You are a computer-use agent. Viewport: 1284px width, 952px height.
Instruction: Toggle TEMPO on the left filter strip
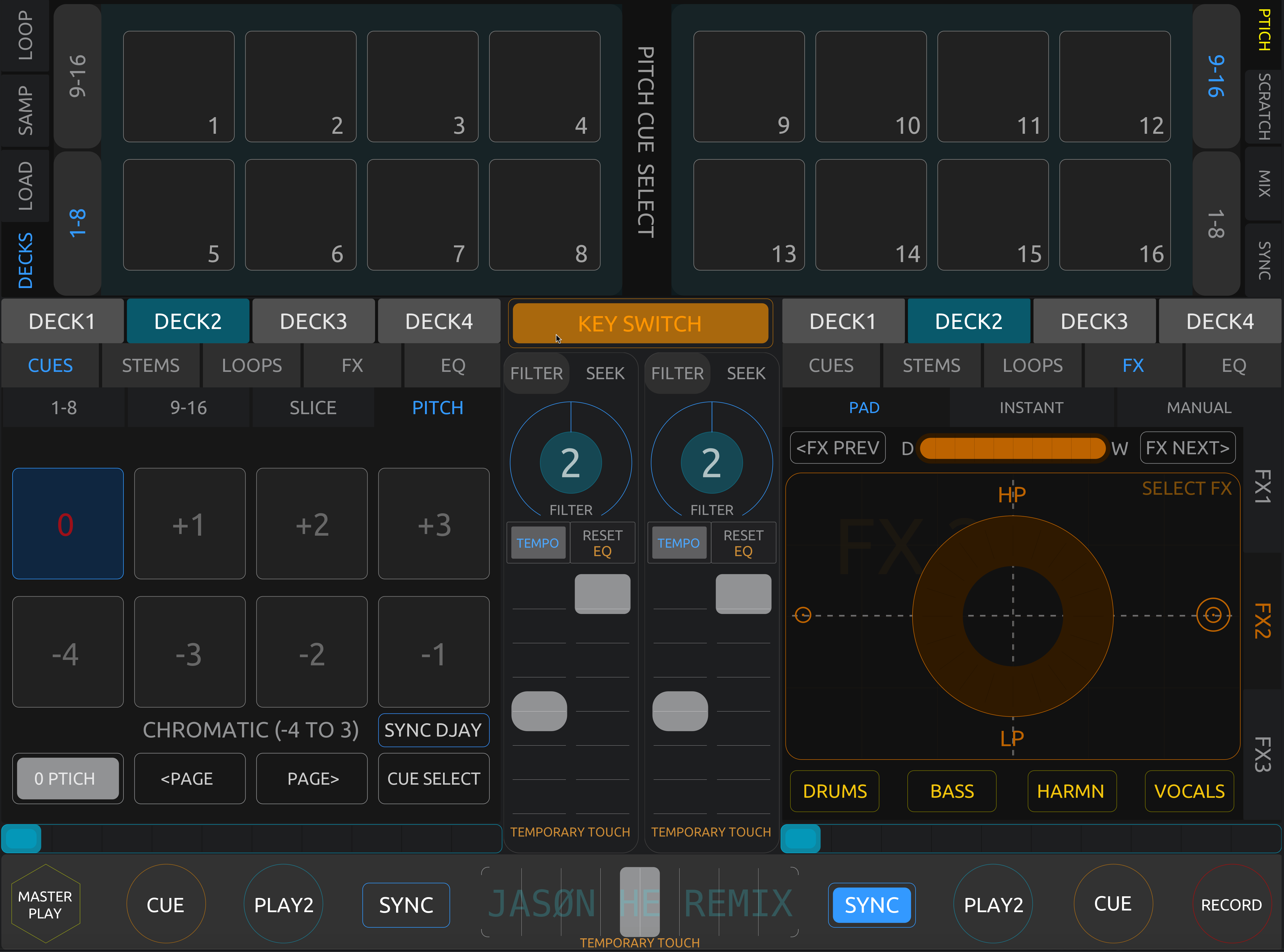point(537,543)
